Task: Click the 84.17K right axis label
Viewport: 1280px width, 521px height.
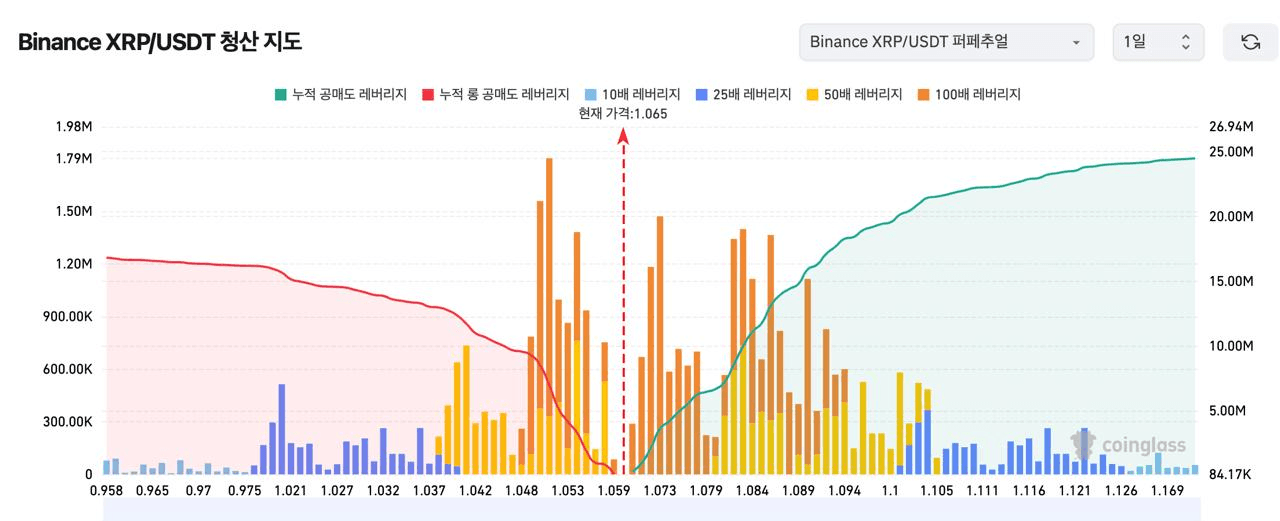Action: 1231,474
